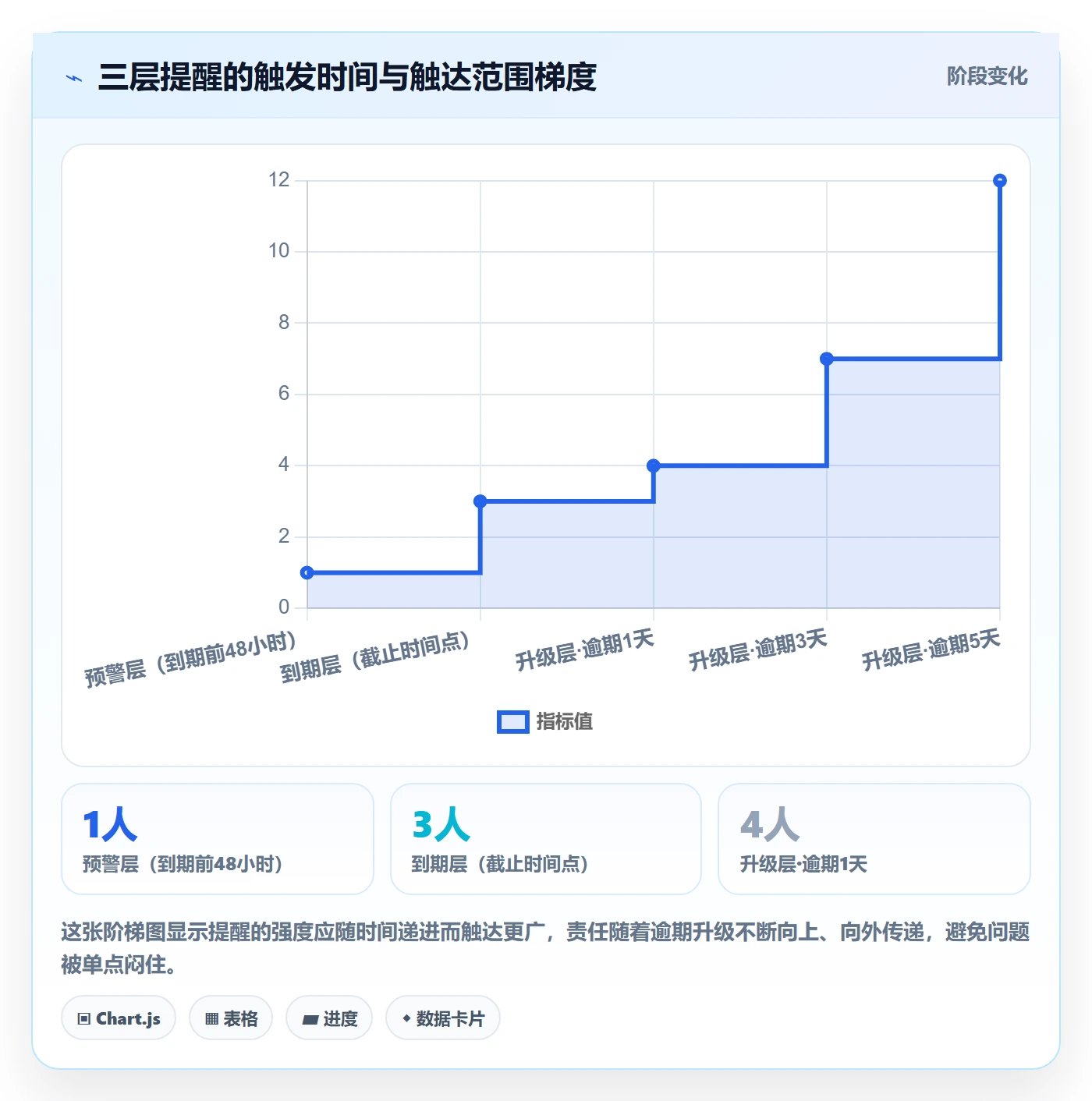The width and height of the screenshot is (1092, 1101).
Task: Open the 3人 到期层 data card
Action: click(546, 839)
